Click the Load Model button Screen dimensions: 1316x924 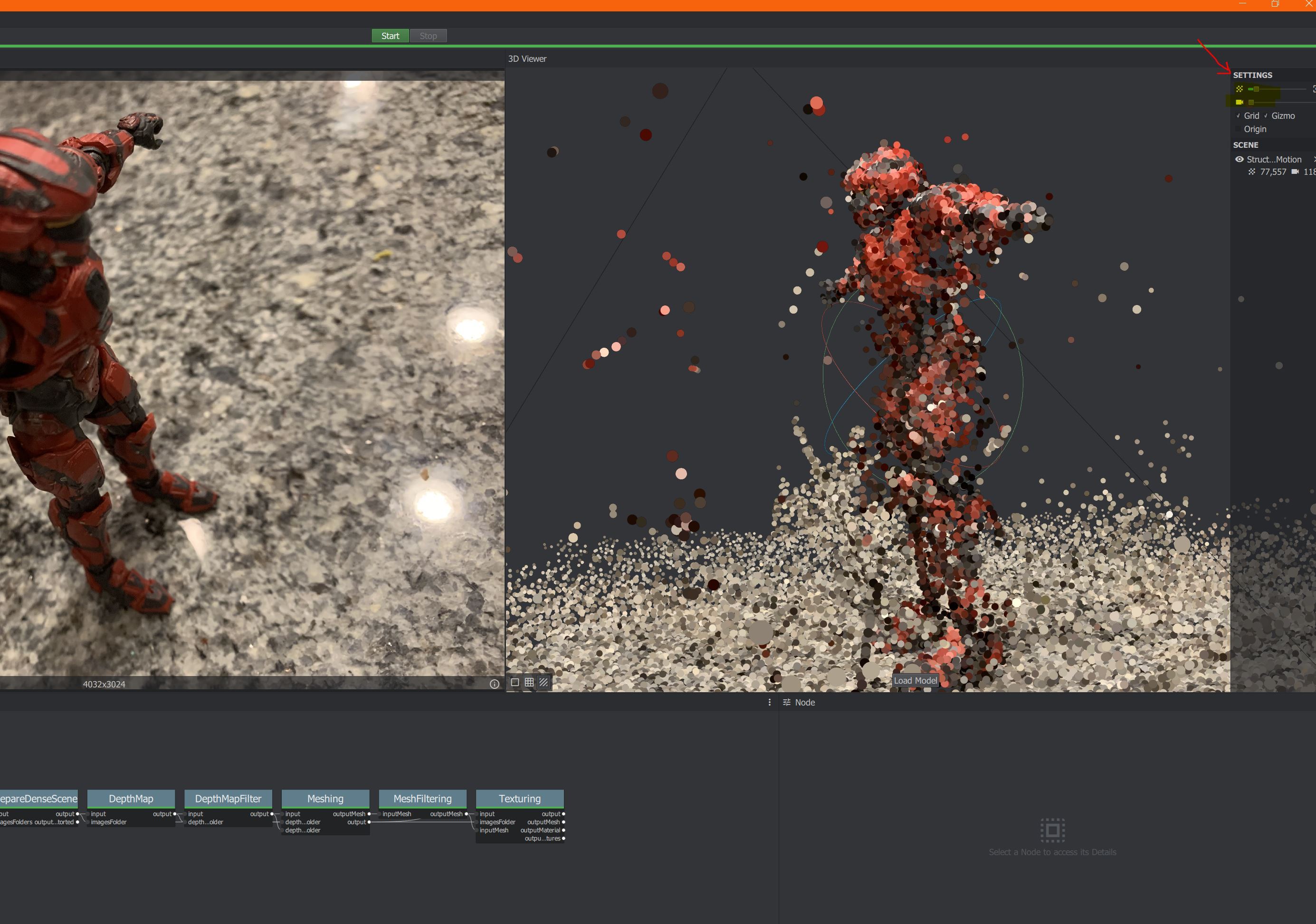[915, 680]
